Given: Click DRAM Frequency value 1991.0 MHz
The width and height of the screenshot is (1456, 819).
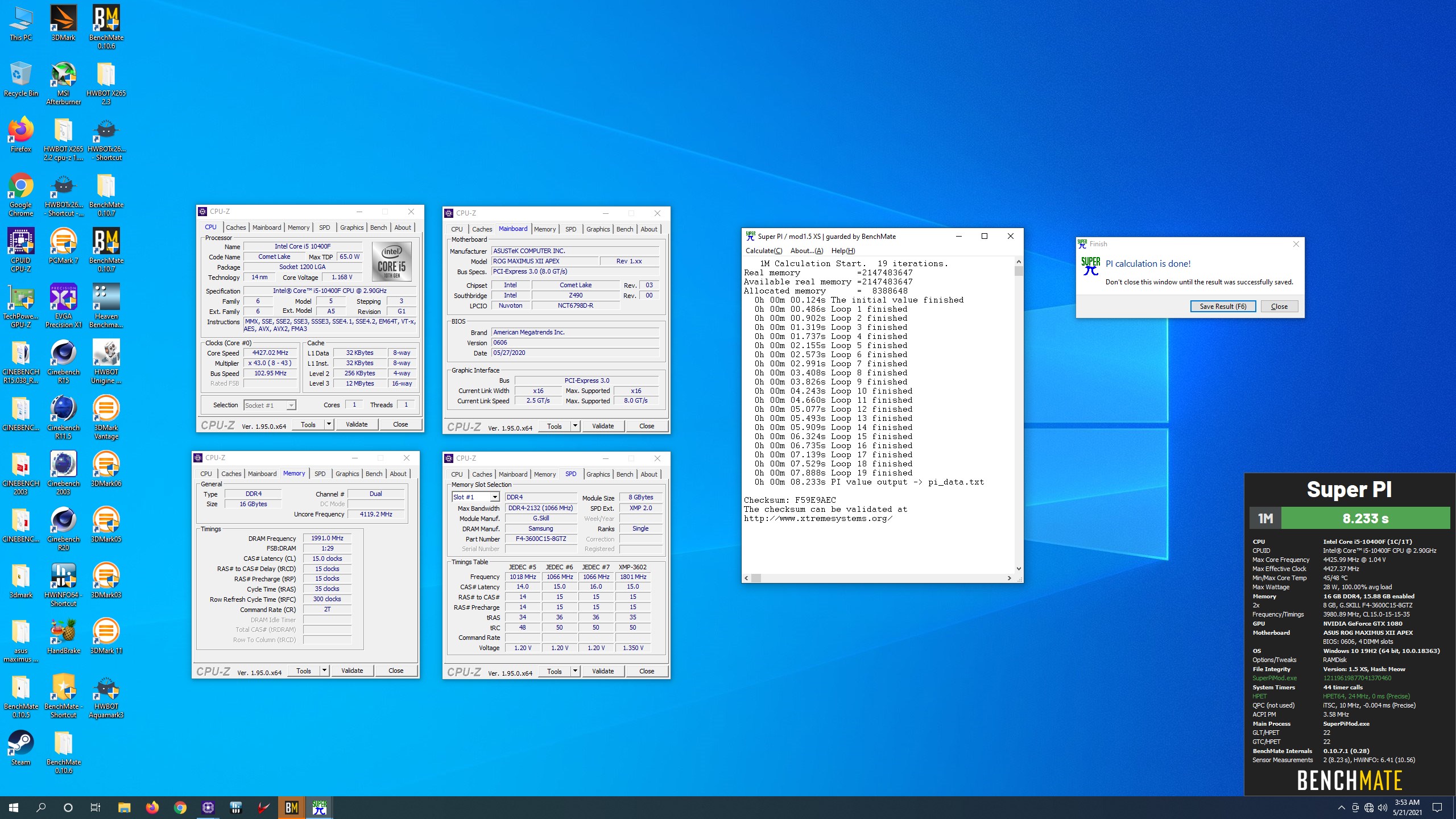Looking at the screenshot, I should coord(327,539).
